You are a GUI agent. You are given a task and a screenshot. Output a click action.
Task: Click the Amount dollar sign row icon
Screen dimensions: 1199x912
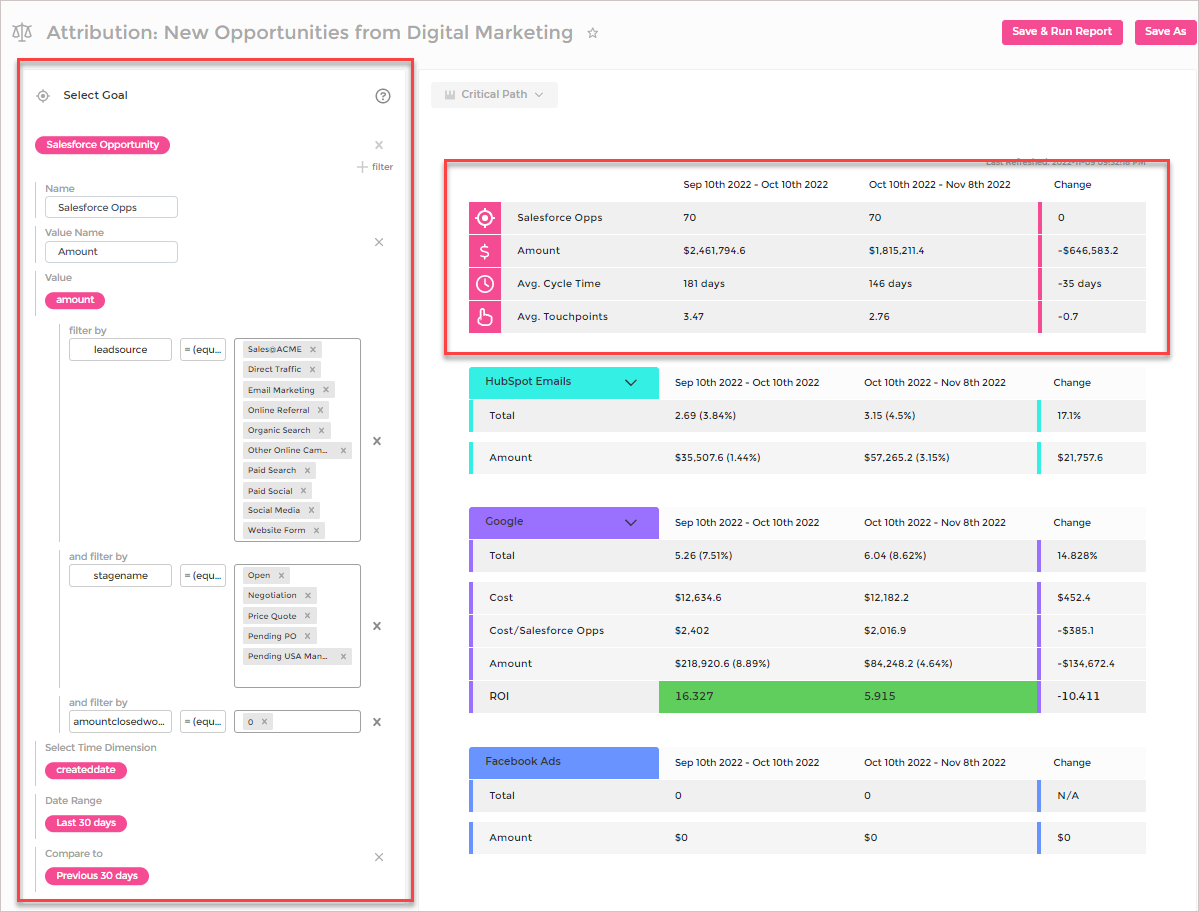pyautogui.click(x=485, y=251)
